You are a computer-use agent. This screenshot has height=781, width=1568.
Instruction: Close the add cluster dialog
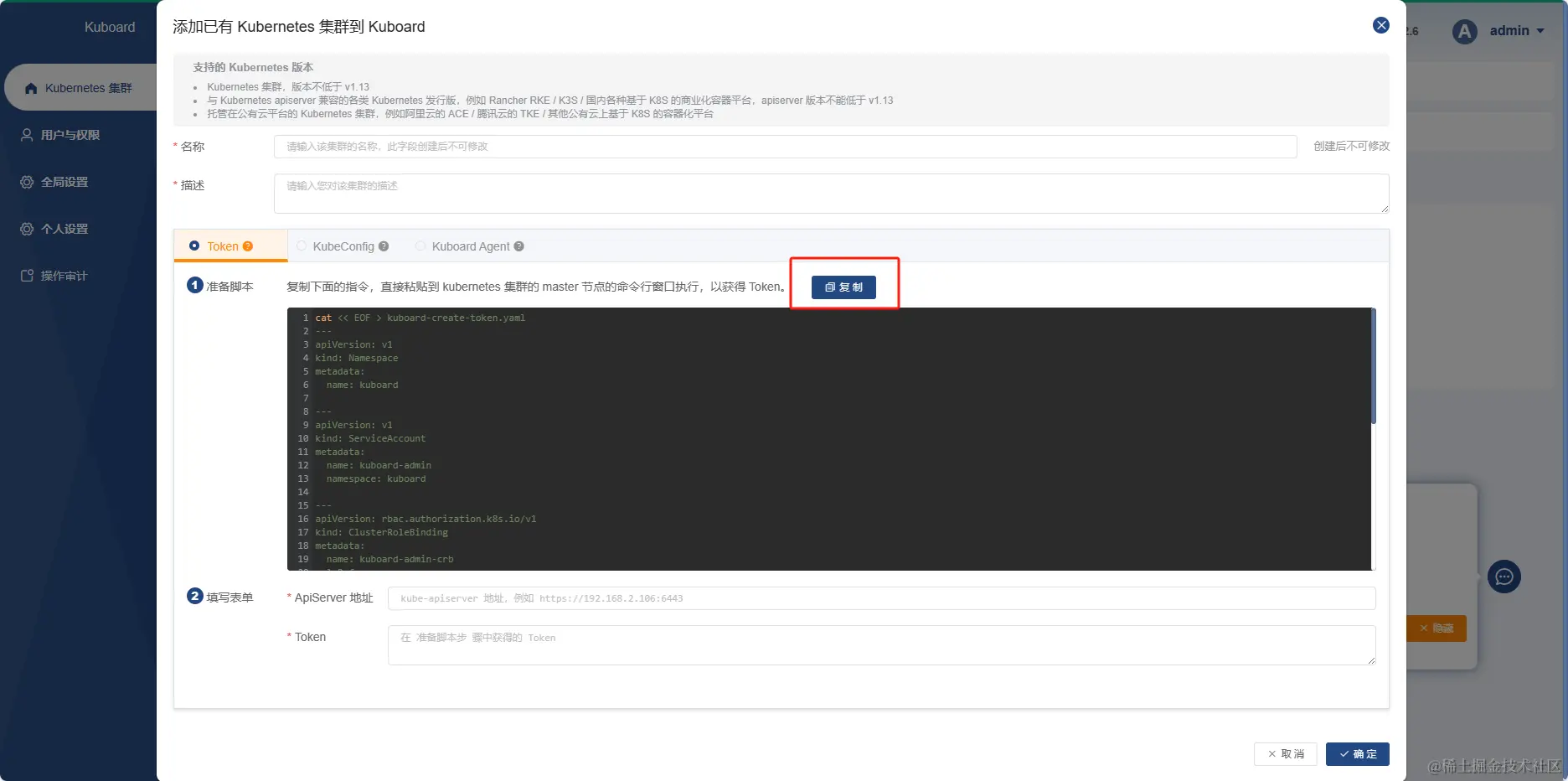coord(1381,25)
